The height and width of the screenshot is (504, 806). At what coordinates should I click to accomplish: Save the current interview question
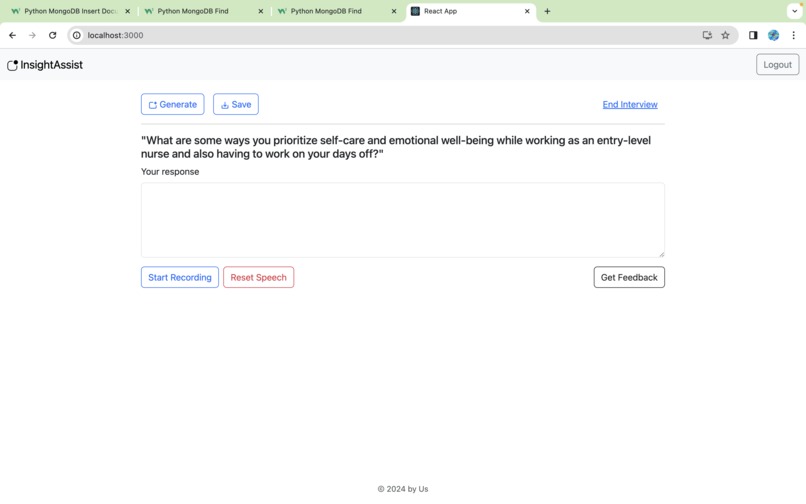235,104
